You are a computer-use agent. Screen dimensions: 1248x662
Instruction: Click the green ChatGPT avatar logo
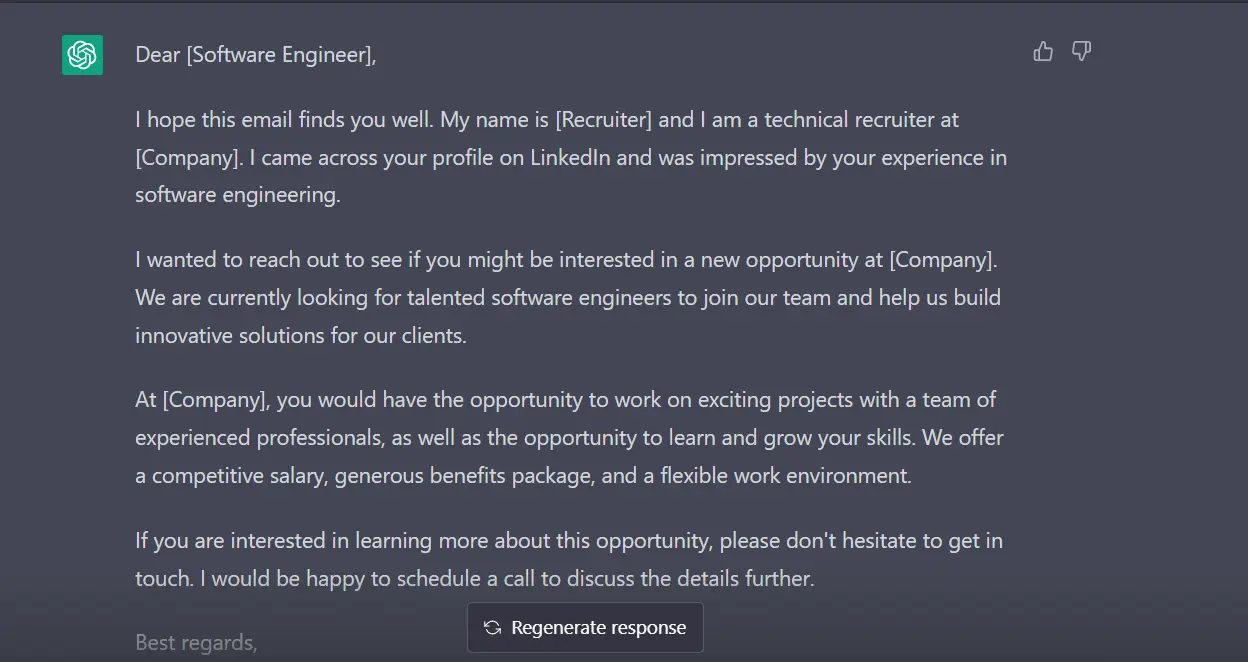point(83,54)
